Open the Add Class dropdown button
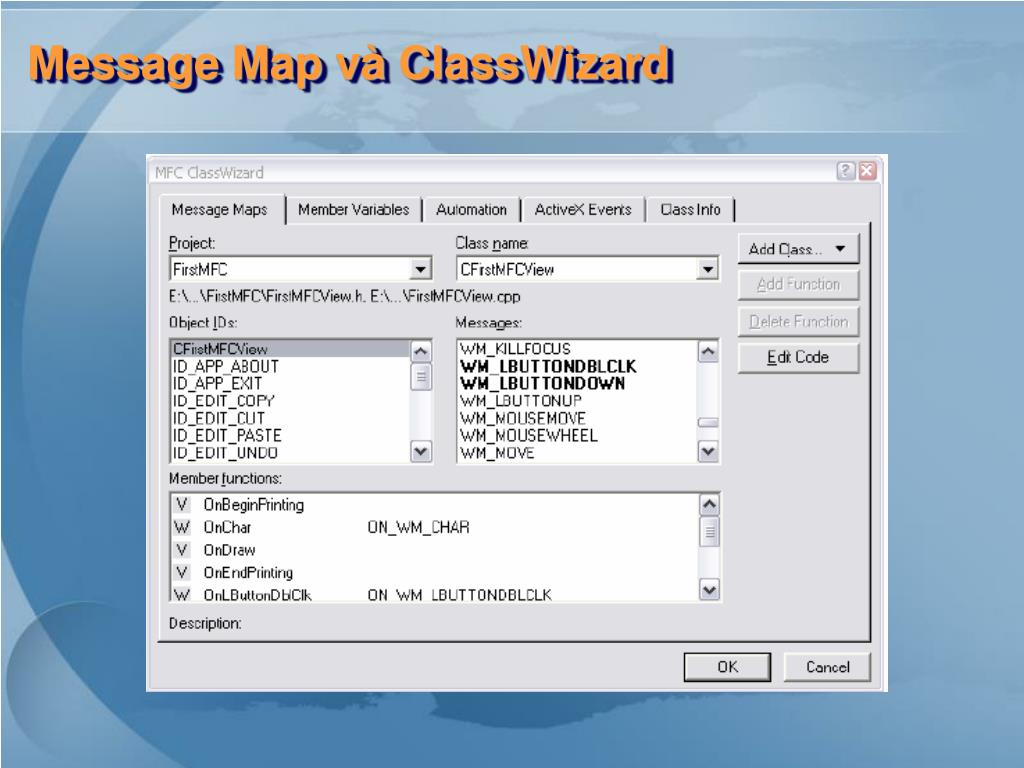Screen dimensions: 1024x768 (x=797, y=249)
